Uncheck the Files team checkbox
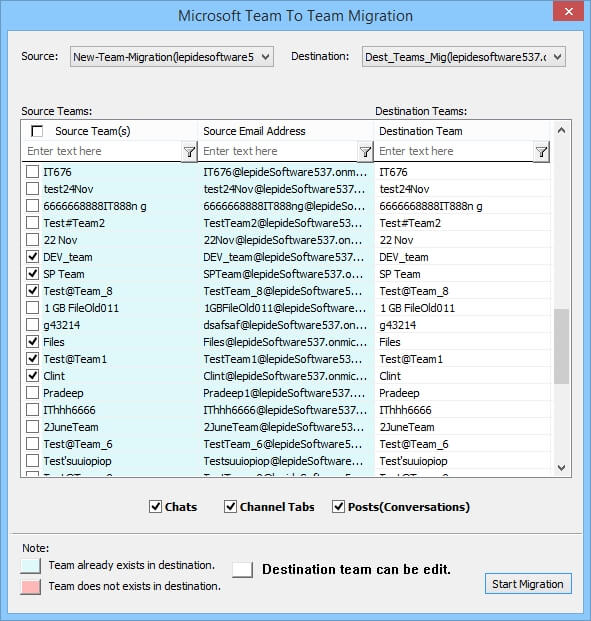Image resolution: width=591 pixels, height=621 pixels. point(32,342)
